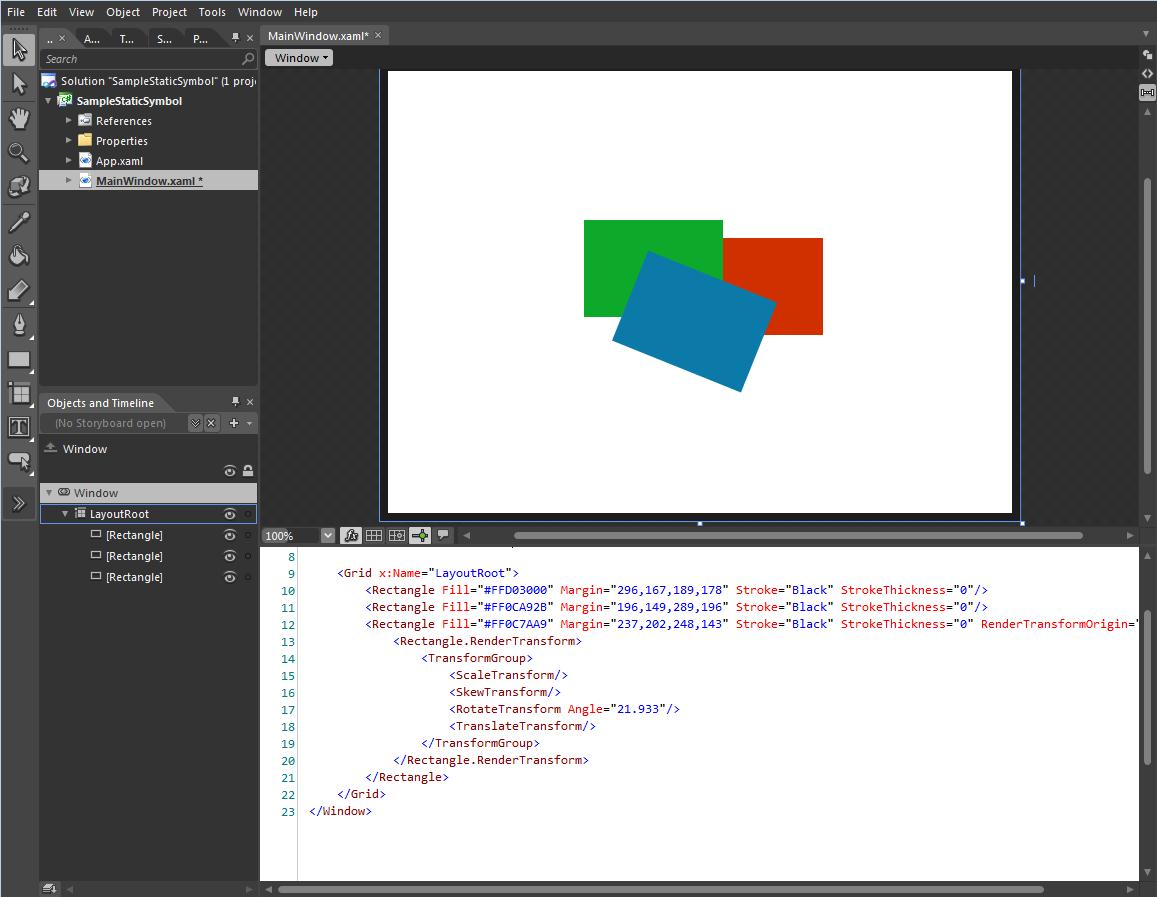Expand the References tree node
The height and width of the screenshot is (897, 1157).
[69, 121]
